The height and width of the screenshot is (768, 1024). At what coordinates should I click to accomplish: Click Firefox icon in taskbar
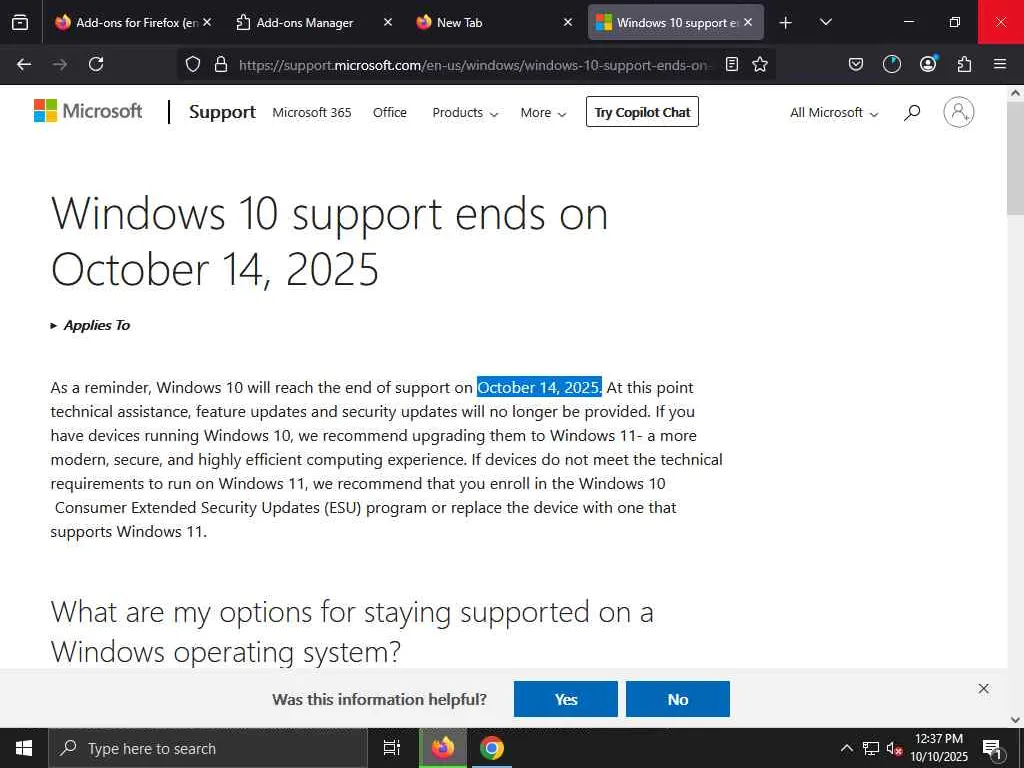[x=443, y=748]
